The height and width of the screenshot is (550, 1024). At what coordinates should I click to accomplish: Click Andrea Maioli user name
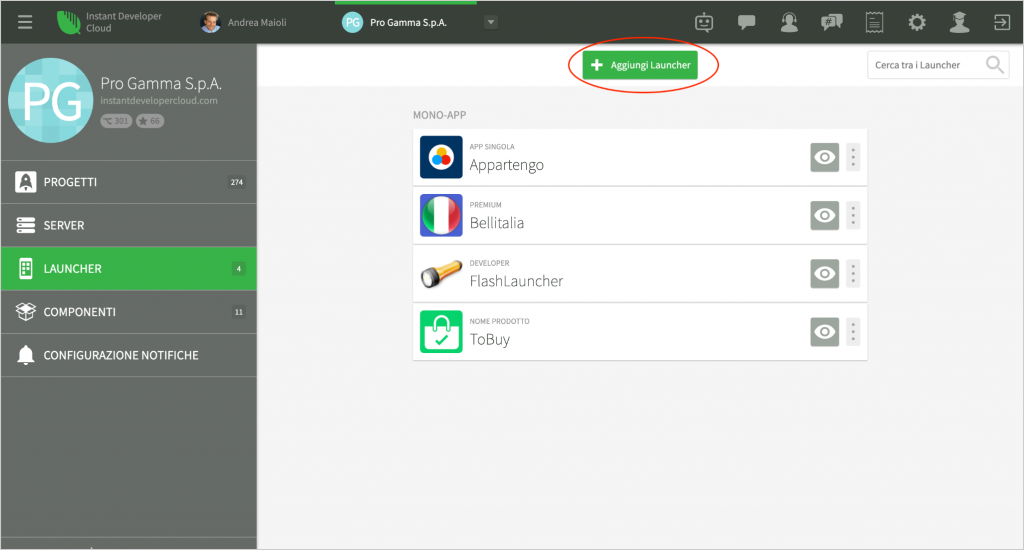pyautogui.click(x=257, y=22)
